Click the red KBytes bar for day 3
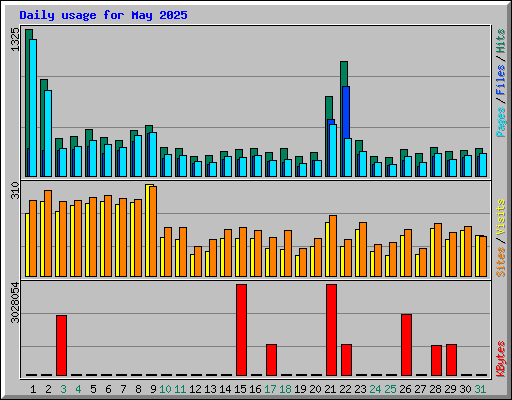 (x=62, y=345)
